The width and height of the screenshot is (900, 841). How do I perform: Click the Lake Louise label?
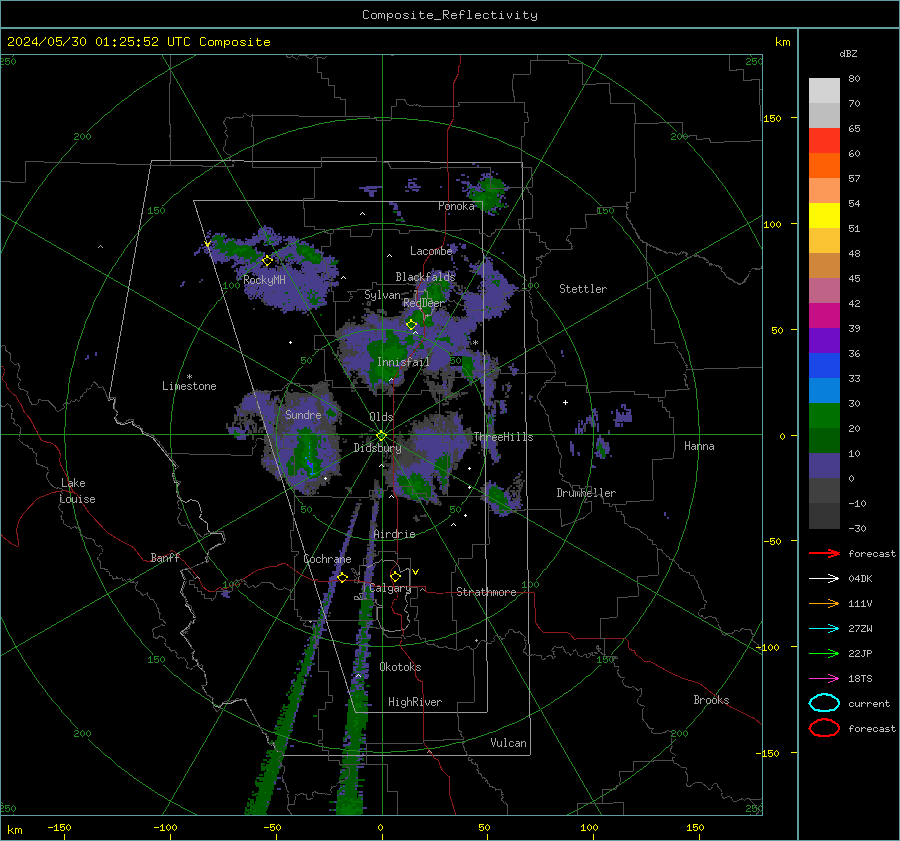[77, 491]
